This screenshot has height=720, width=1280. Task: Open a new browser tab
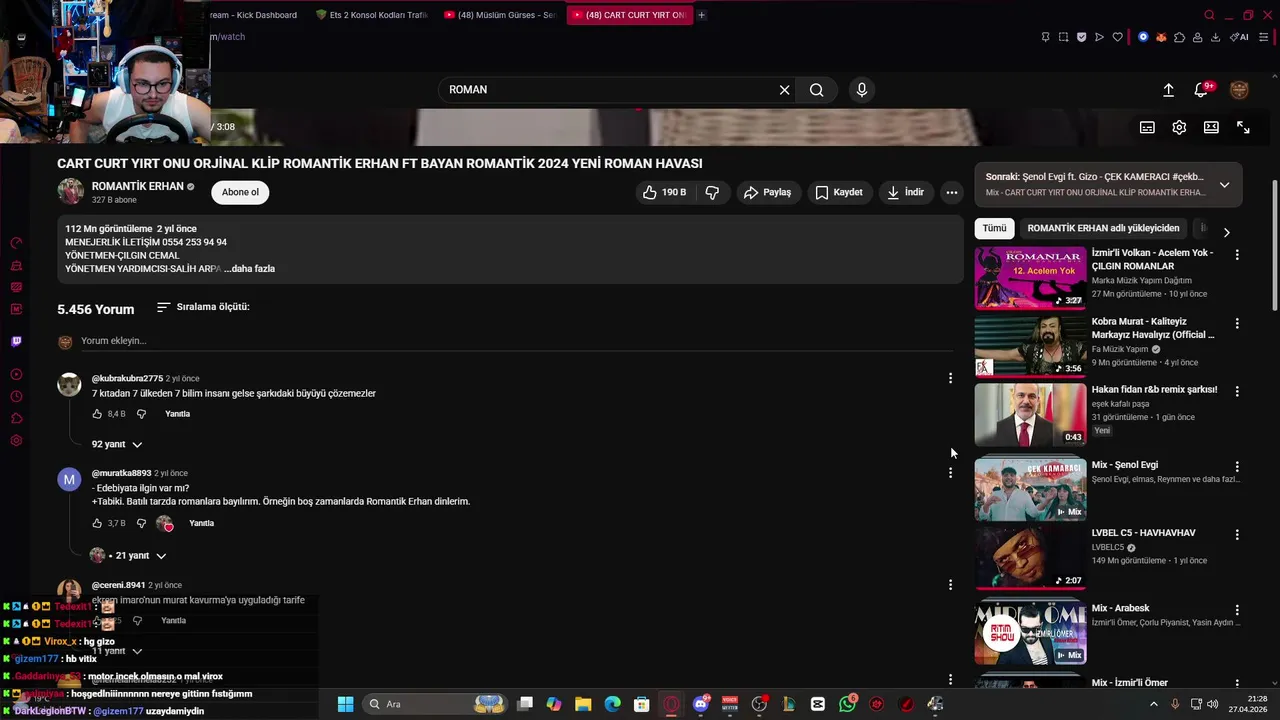coord(701,15)
